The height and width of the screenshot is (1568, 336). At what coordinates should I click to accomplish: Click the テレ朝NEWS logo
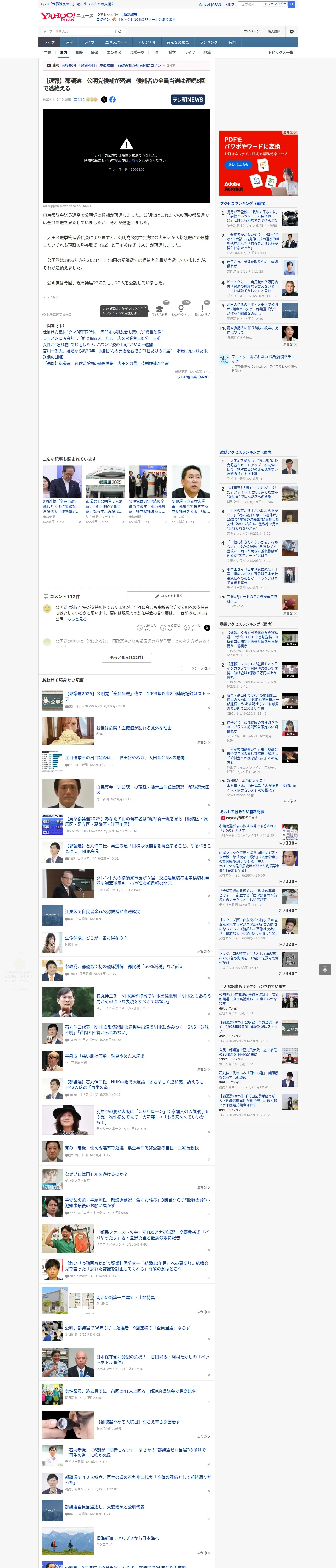pyautogui.click(x=188, y=99)
